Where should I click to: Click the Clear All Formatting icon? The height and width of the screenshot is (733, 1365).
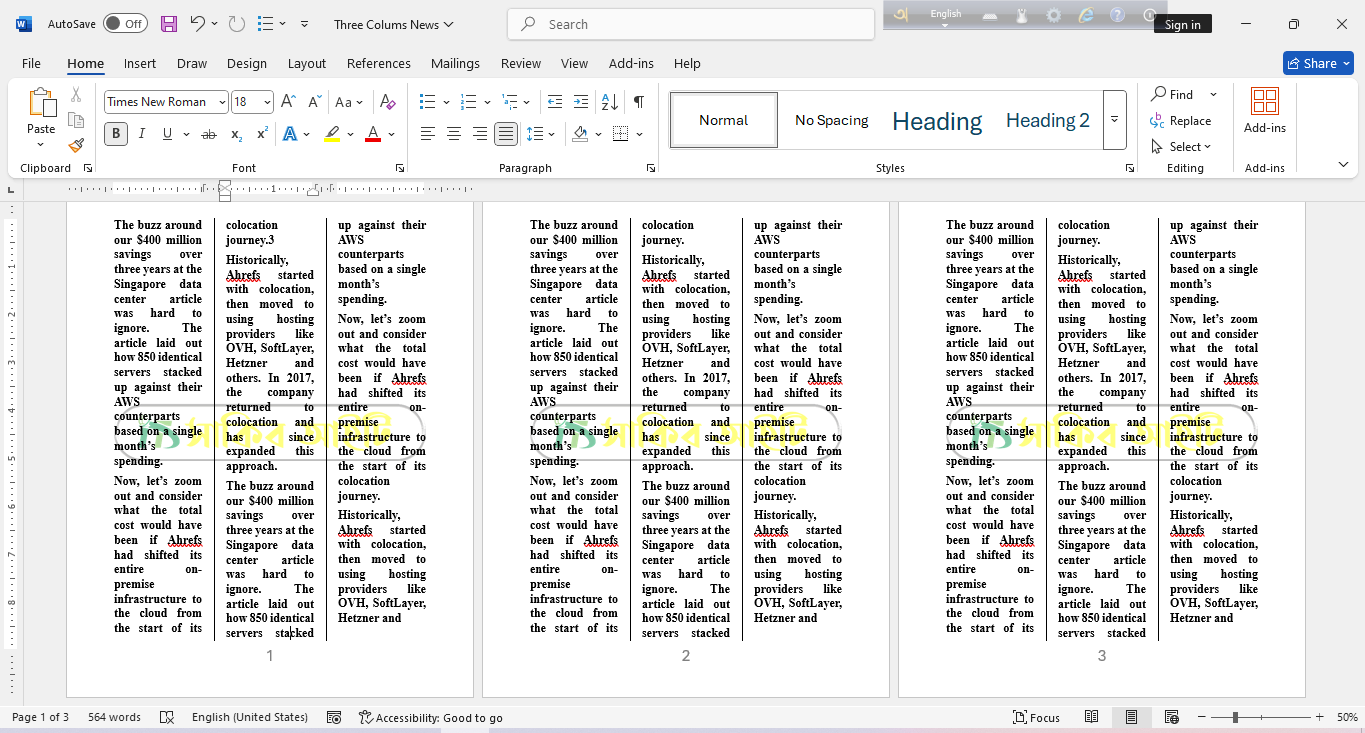point(388,102)
